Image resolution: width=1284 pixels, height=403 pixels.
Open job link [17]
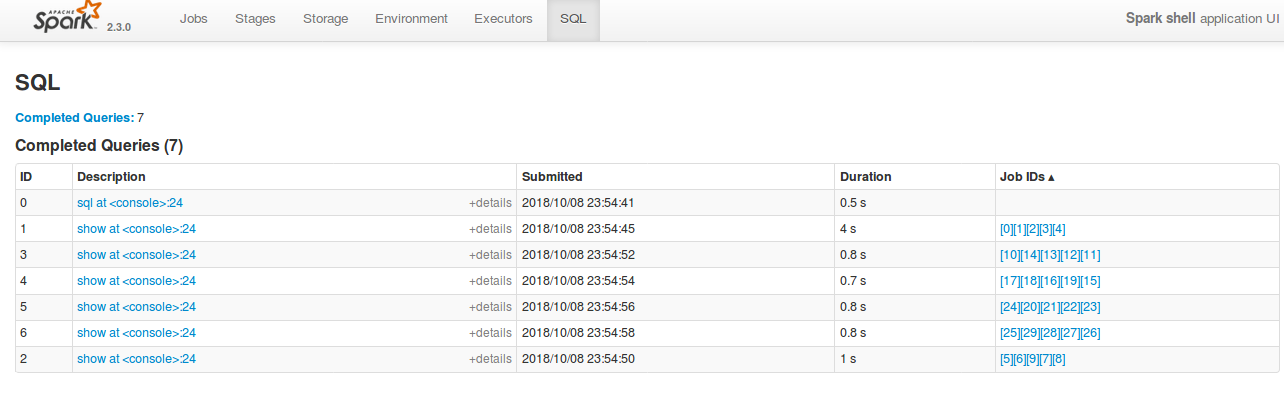[x=1010, y=281]
